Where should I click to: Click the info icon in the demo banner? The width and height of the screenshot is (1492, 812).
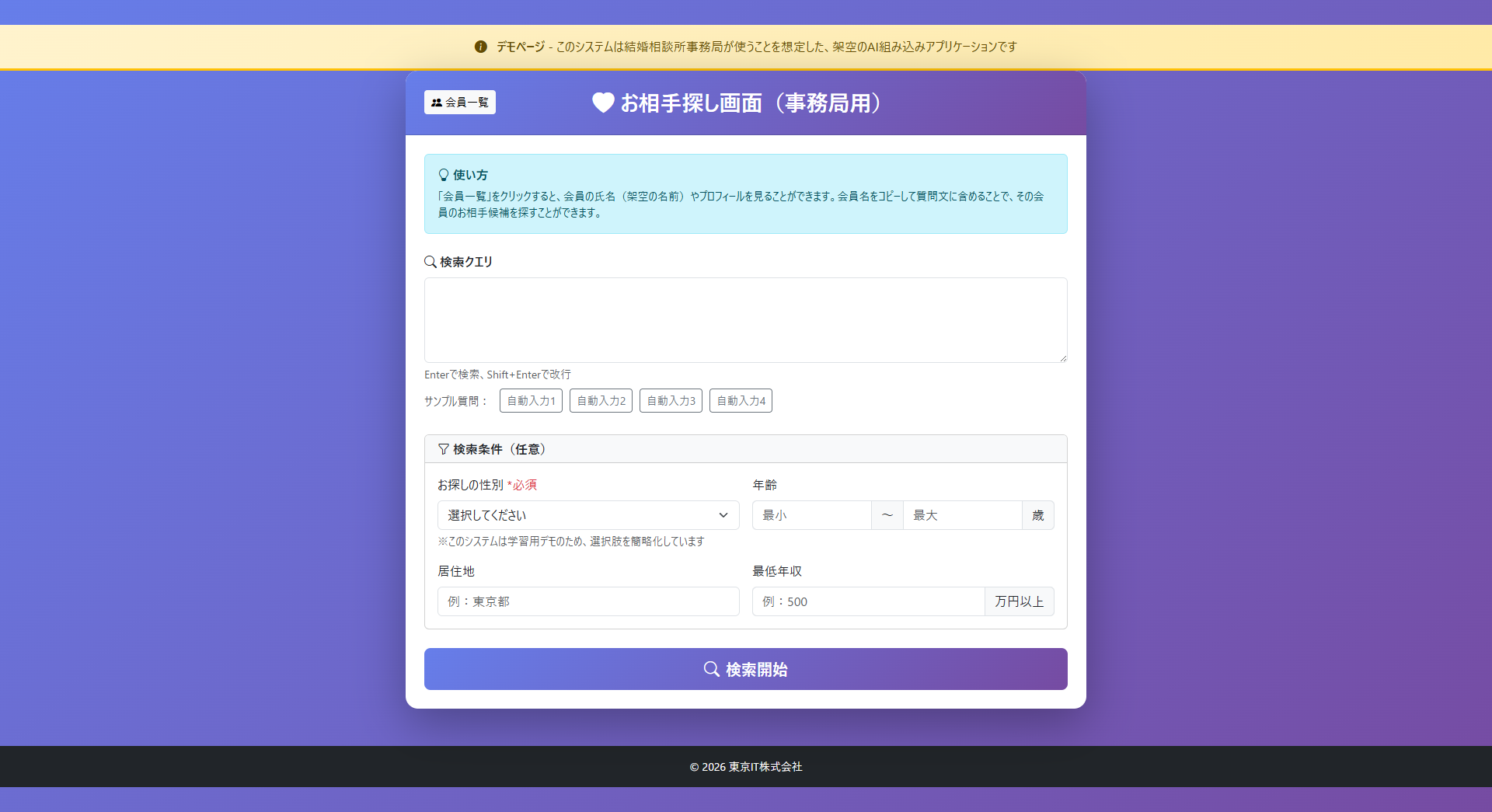[x=480, y=47]
